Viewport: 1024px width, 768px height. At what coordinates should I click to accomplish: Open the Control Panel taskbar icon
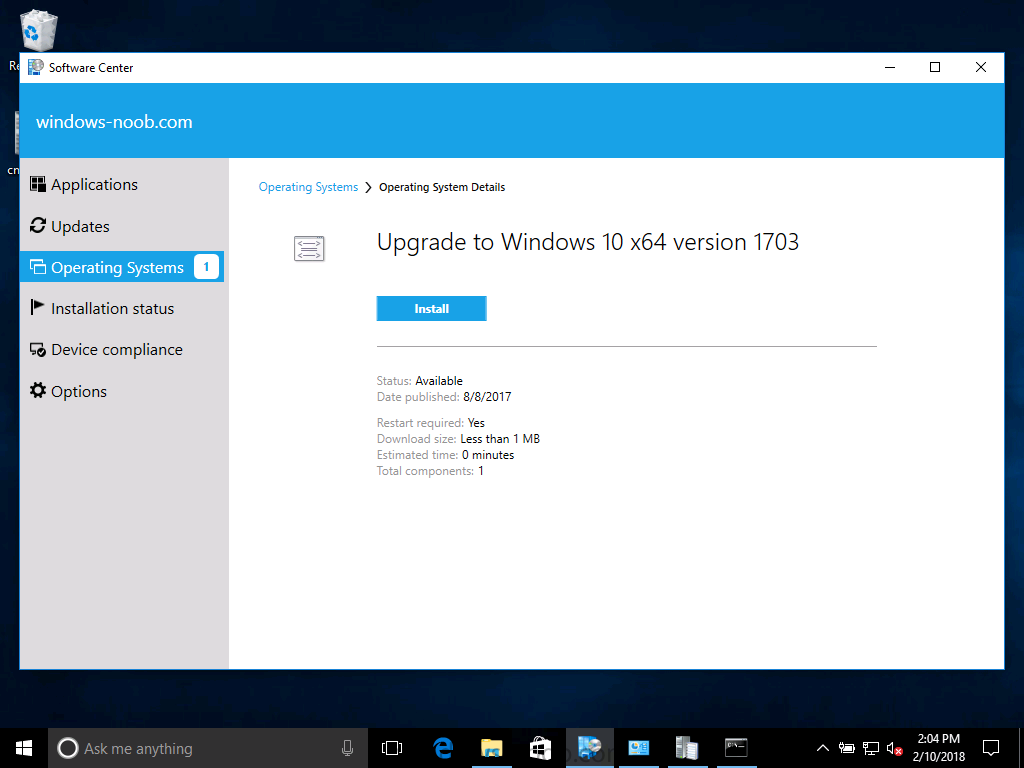639,748
